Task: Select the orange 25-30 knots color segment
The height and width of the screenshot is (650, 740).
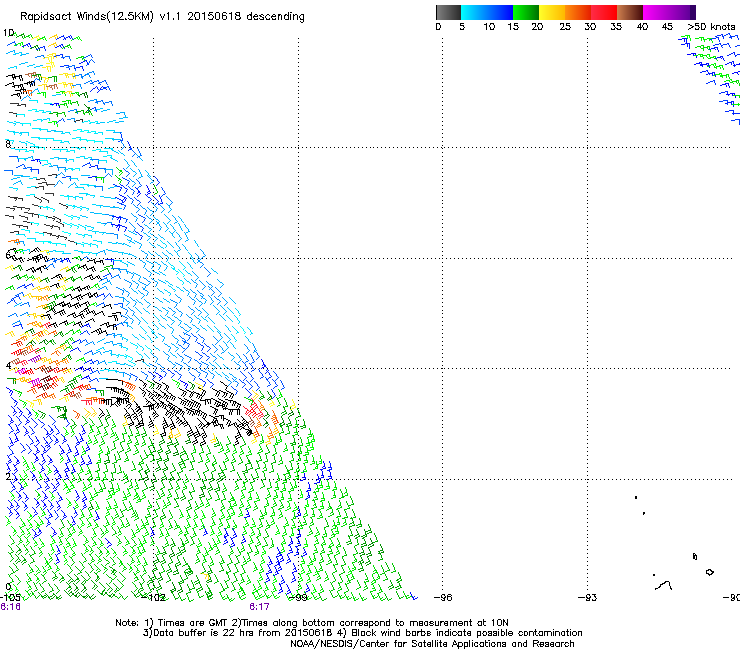Action: 578,12
